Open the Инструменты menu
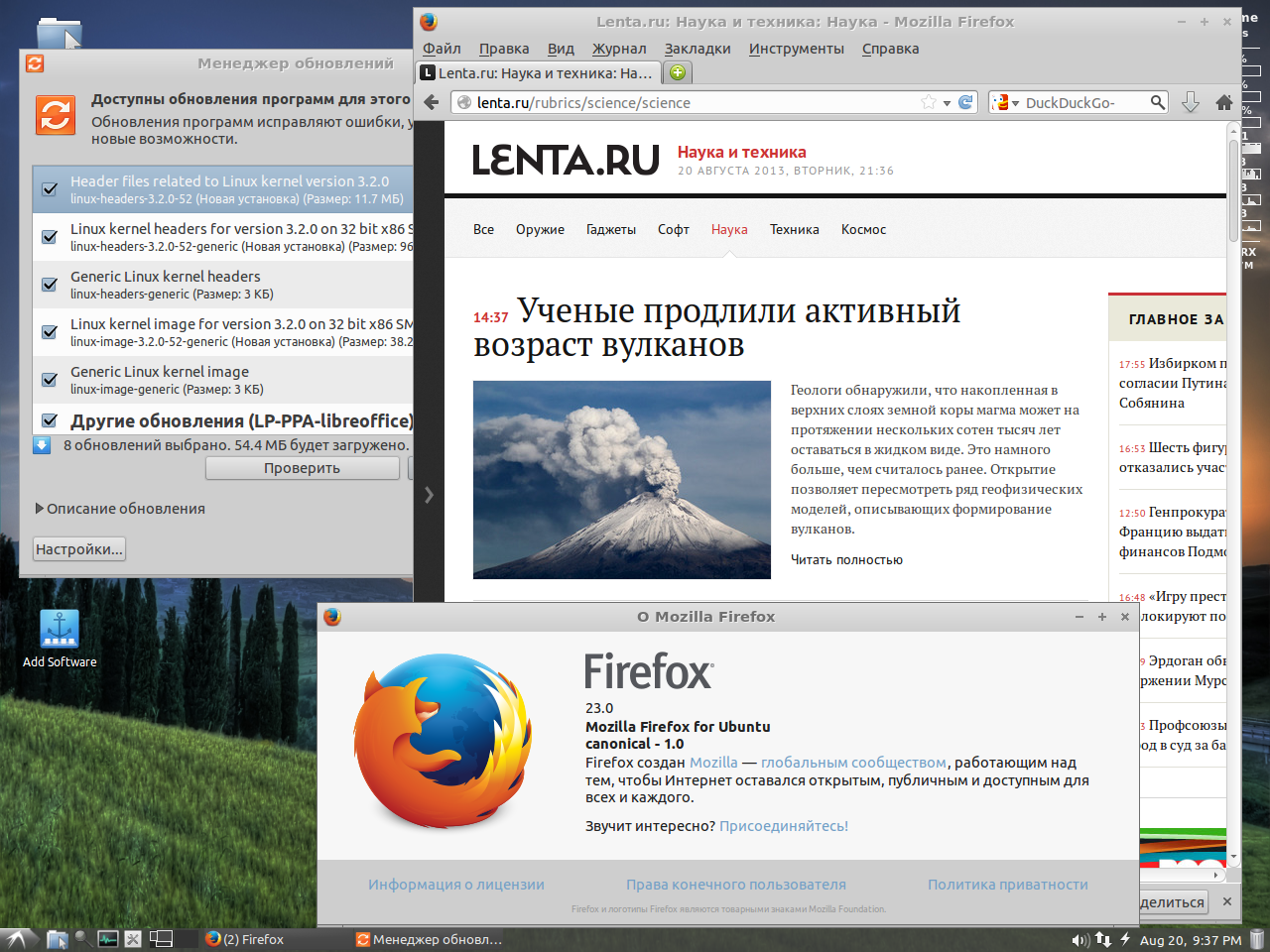Viewport: 1270px width, 952px height. [x=797, y=49]
